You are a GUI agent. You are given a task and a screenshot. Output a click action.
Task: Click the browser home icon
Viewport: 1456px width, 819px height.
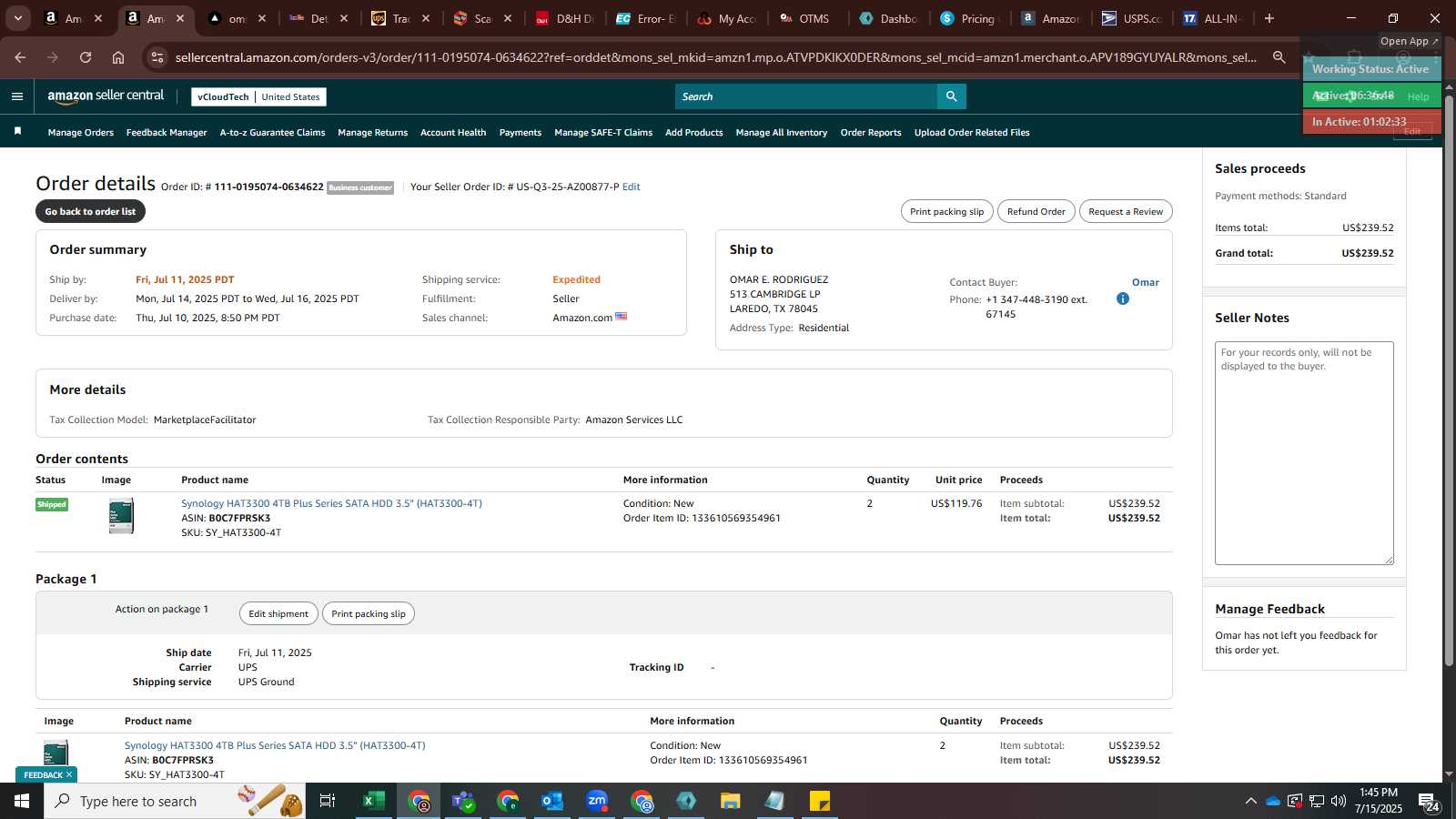coord(118,57)
